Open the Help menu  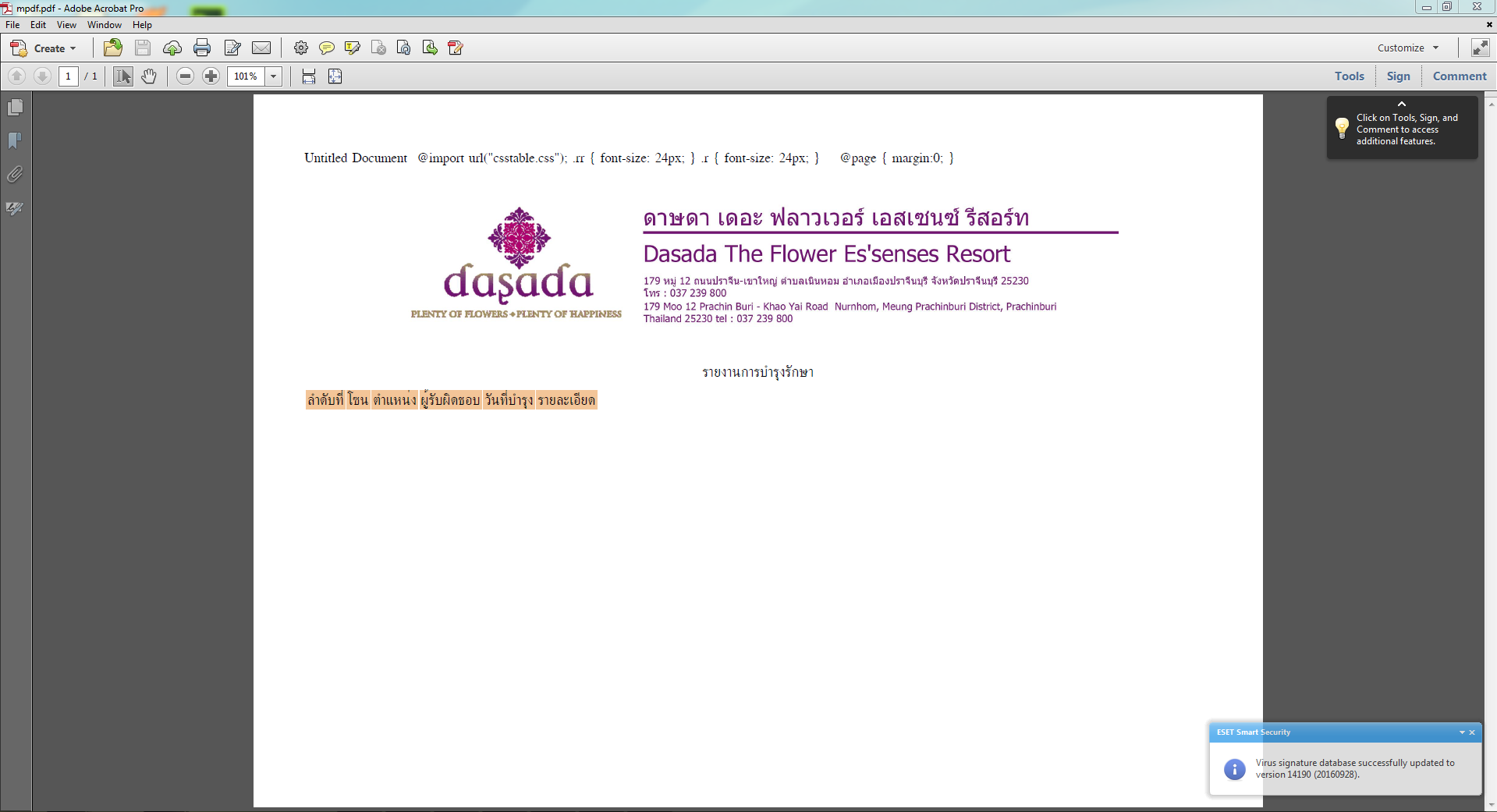[x=142, y=25]
